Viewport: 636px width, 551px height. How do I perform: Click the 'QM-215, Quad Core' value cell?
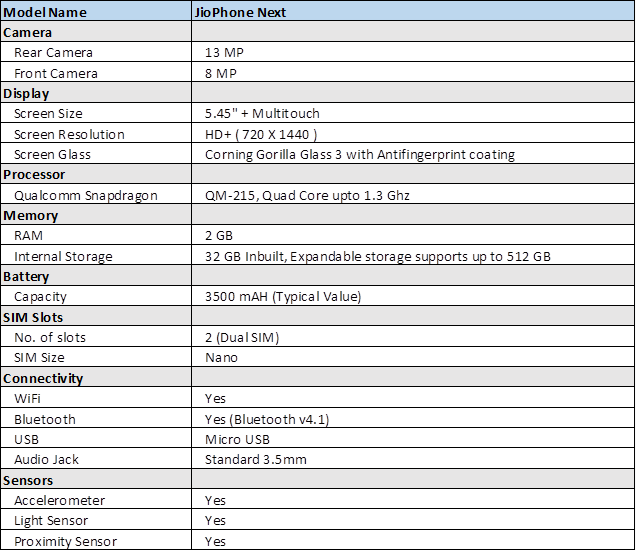point(413,195)
